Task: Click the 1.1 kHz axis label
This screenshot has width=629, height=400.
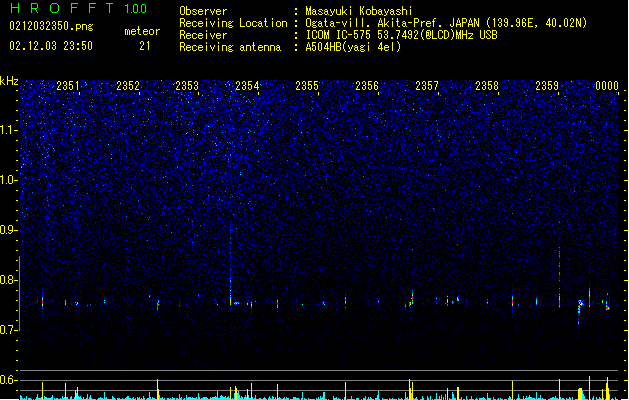Action: (8, 130)
